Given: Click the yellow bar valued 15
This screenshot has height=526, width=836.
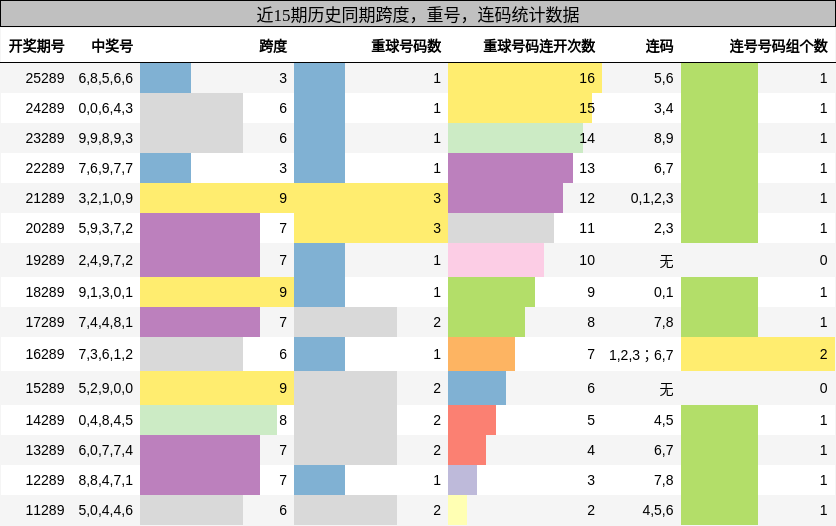Looking at the screenshot, I should click(x=520, y=108).
